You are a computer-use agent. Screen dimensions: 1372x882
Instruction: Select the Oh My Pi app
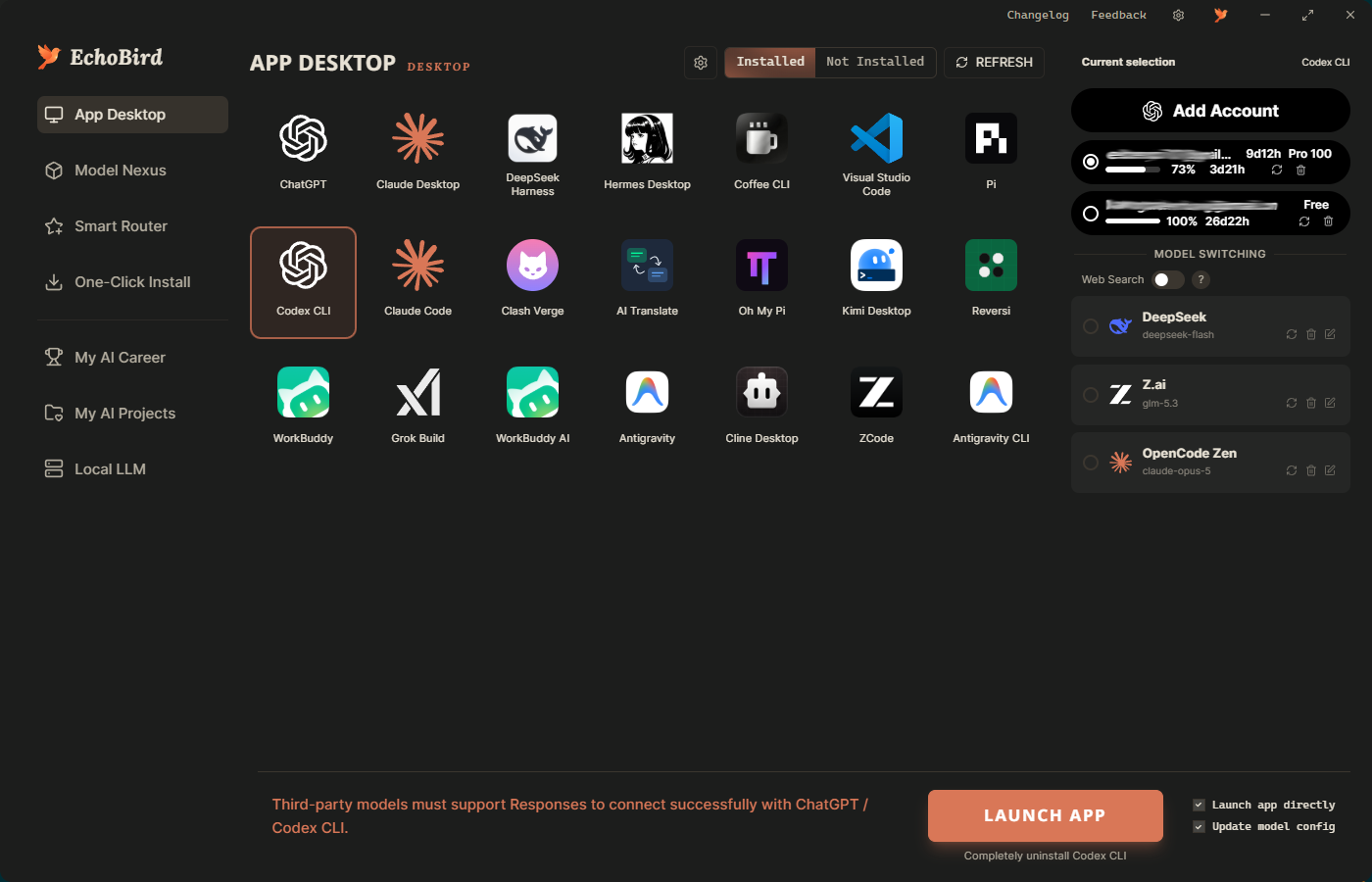click(761, 282)
